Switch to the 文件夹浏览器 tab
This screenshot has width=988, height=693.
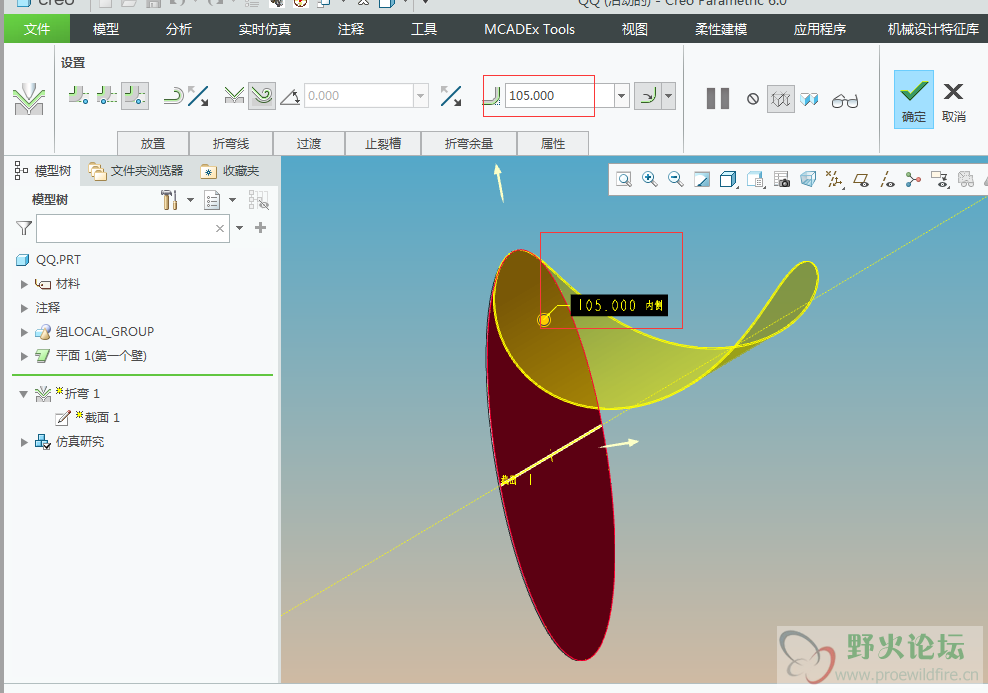(135, 171)
